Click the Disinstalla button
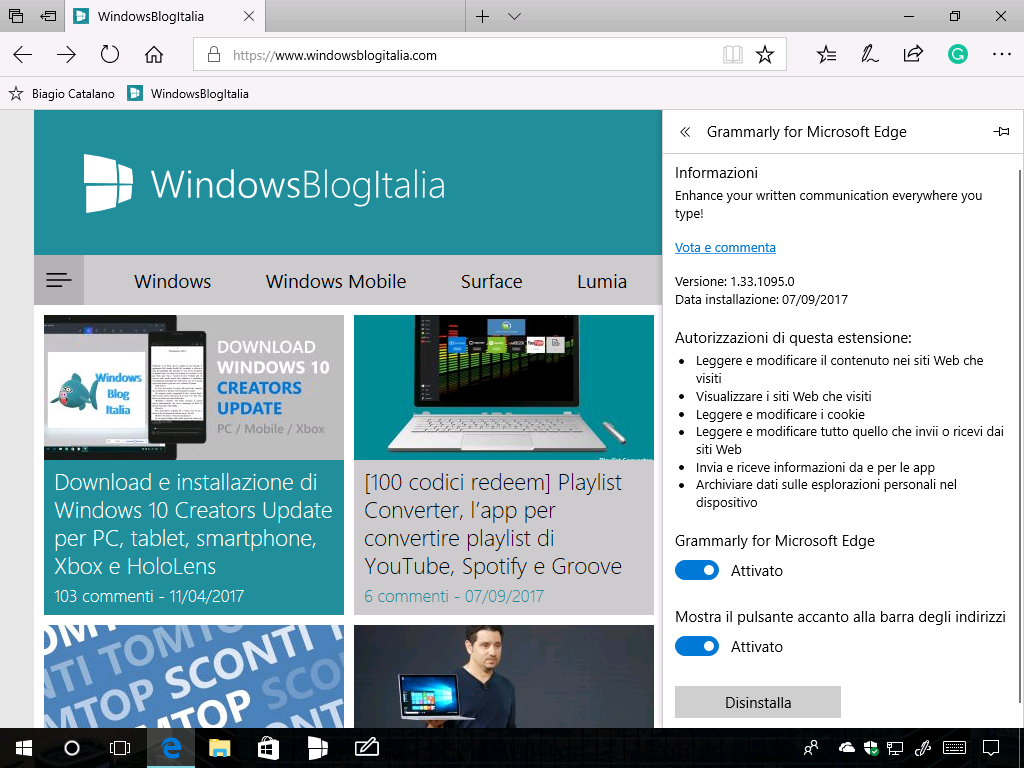 758,702
